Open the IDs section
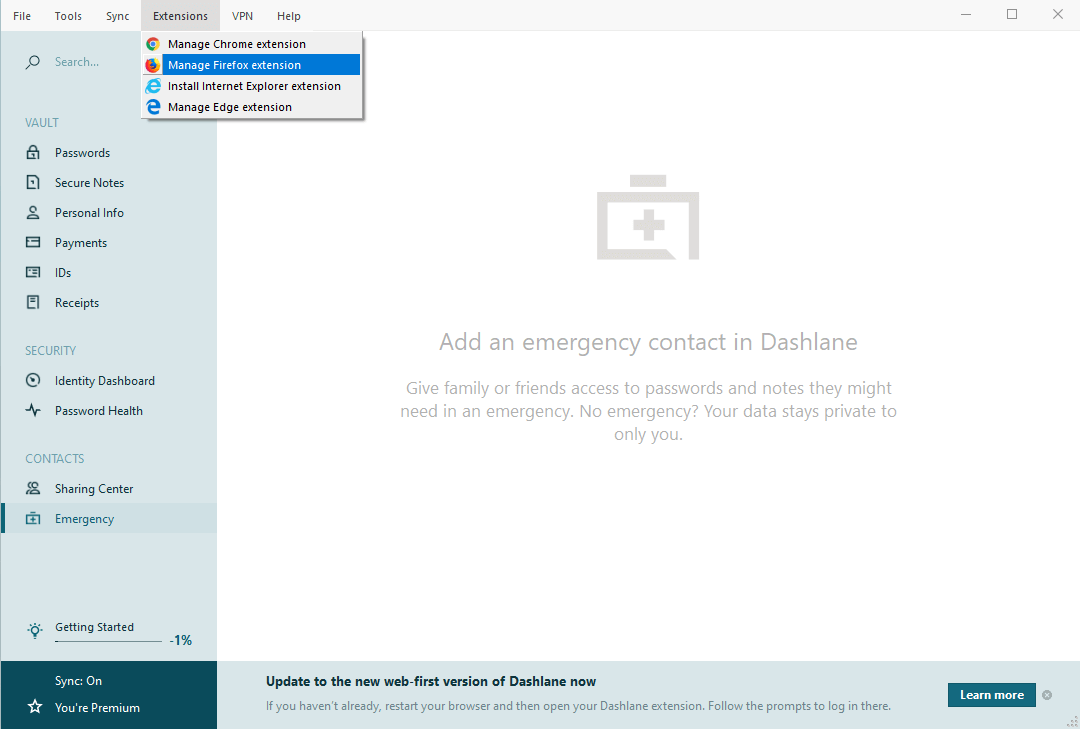 point(109,272)
